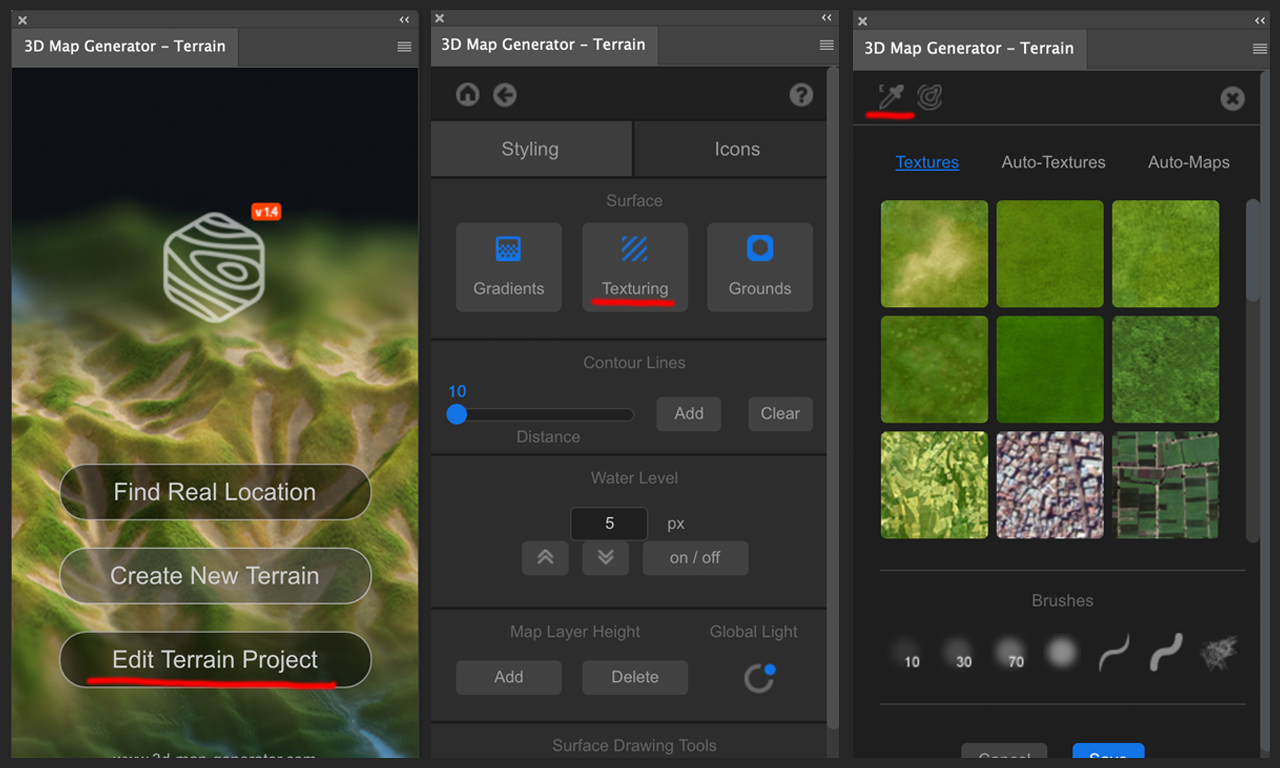Choose the dense city rooftops texture
This screenshot has width=1280, height=768.
[1050, 485]
